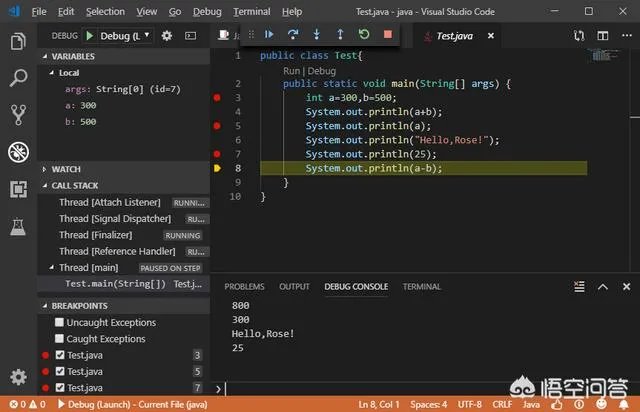Click the Continue button in debug toolbar

pyautogui.click(x=269, y=34)
